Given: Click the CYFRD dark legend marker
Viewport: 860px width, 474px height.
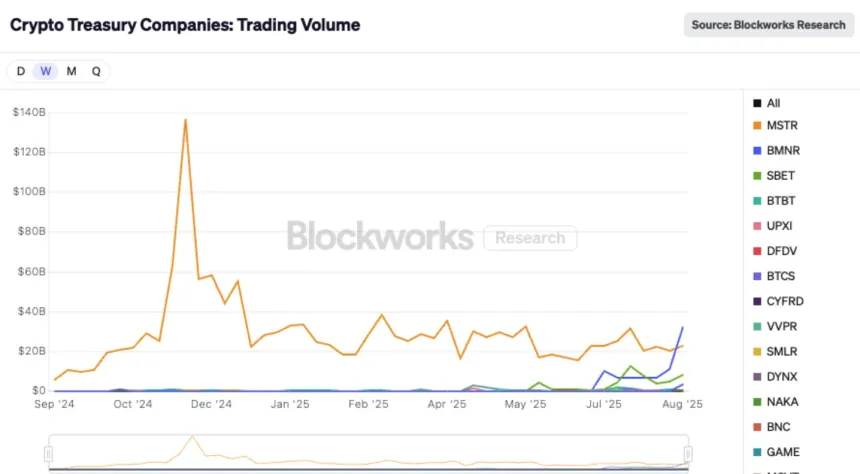Looking at the screenshot, I should (759, 301).
